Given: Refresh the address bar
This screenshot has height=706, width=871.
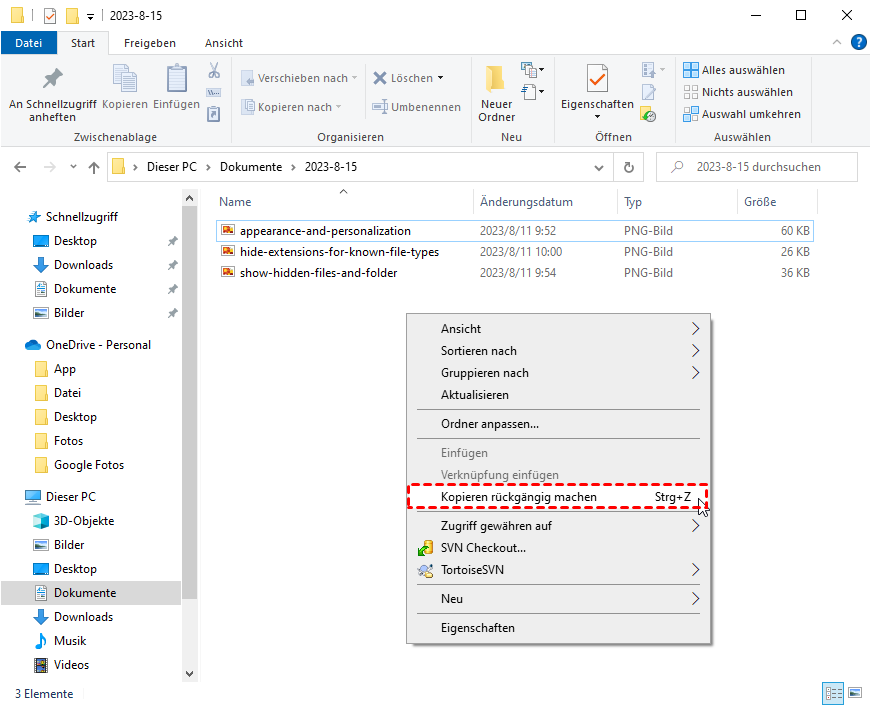Looking at the screenshot, I should [x=629, y=167].
